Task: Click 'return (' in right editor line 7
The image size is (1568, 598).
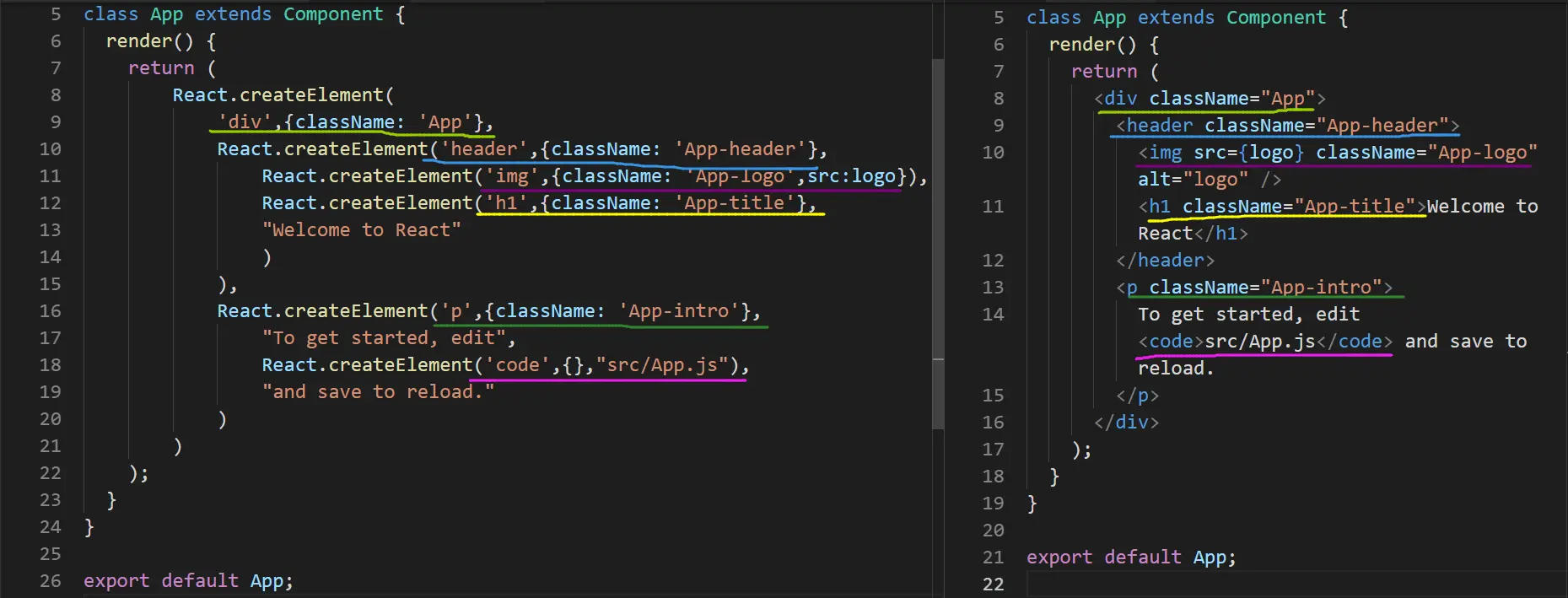Action: pyautogui.click(x=1115, y=72)
